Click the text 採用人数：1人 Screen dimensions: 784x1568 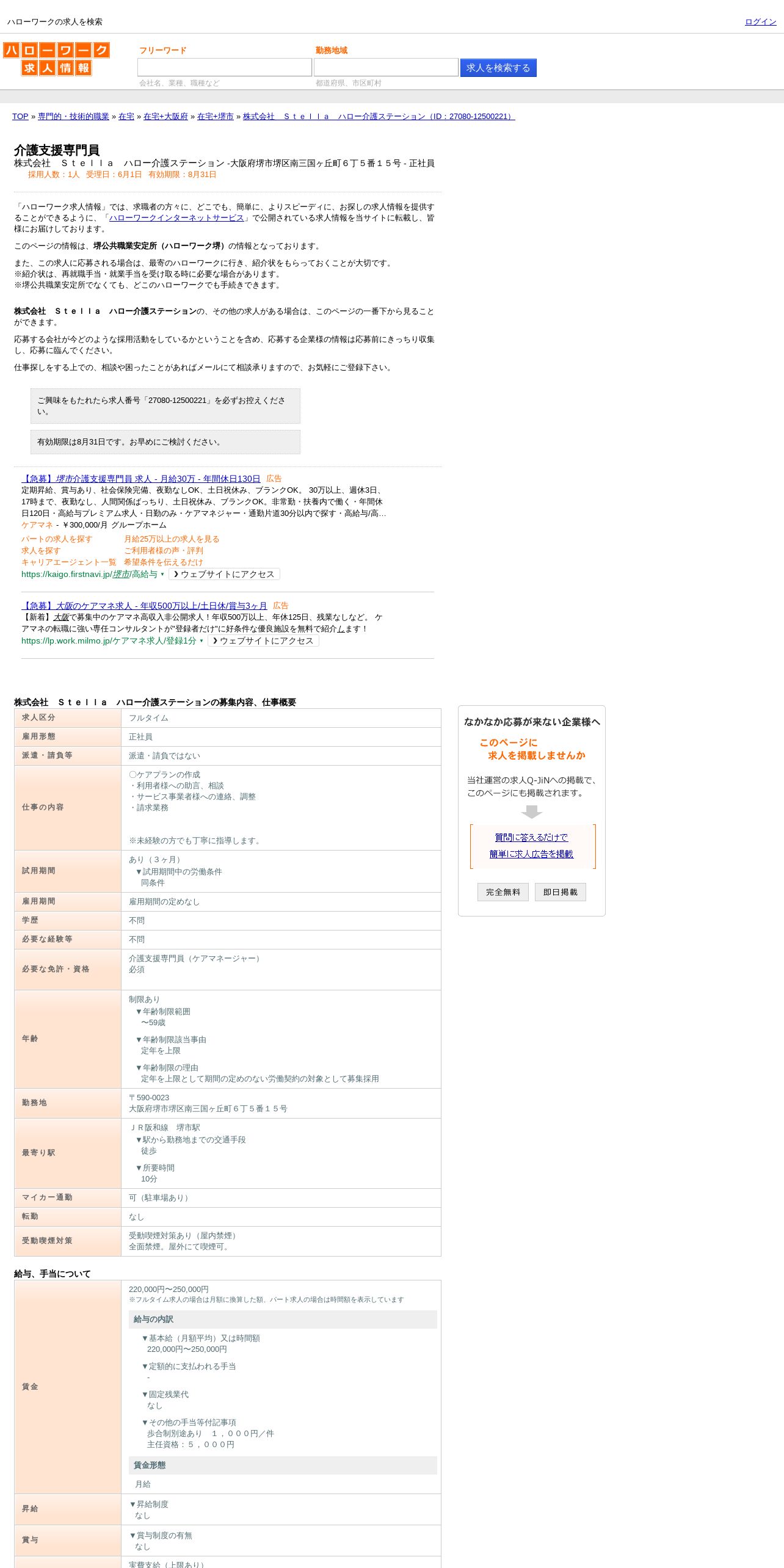point(54,175)
